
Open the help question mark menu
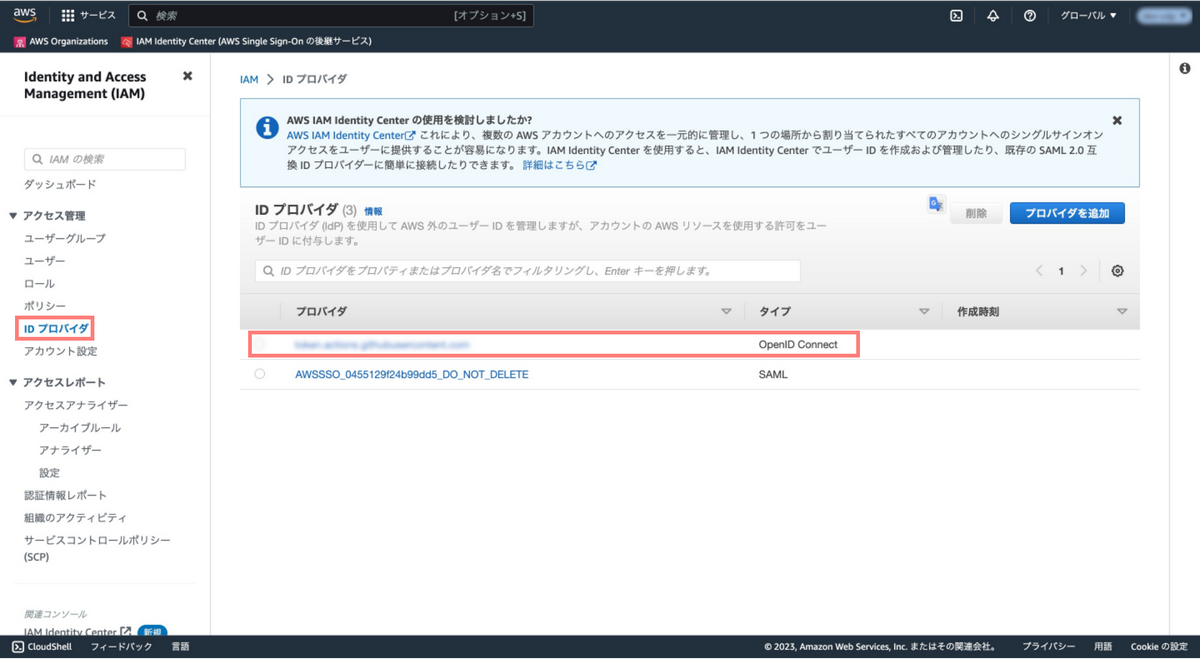[1030, 16]
